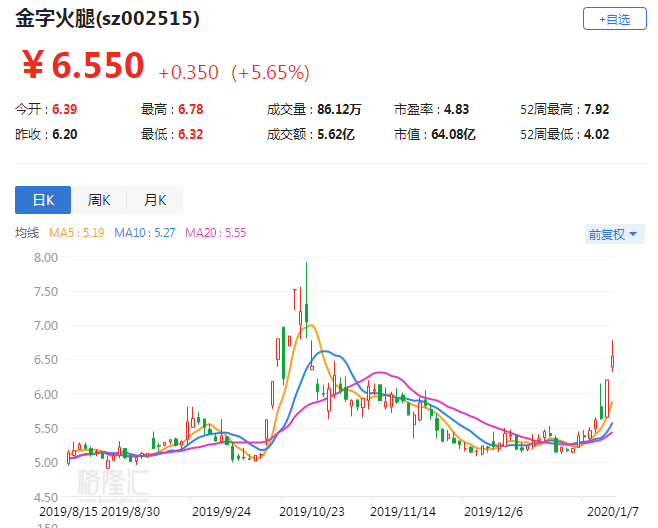
Task: Open the 前复权 adjustment dropdown
Action: tap(614, 234)
